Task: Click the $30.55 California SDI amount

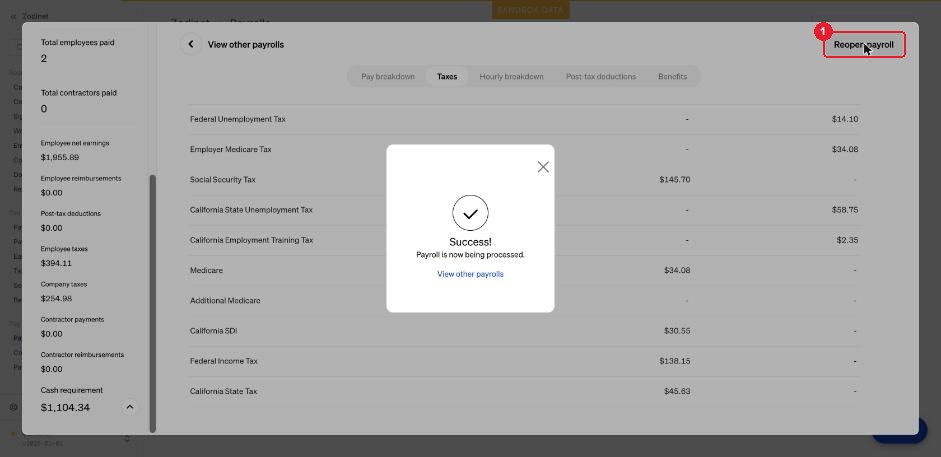Action: coord(677,330)
